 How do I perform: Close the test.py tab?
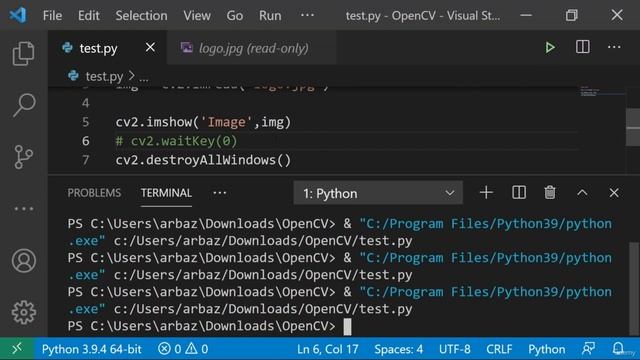(150, 47)
